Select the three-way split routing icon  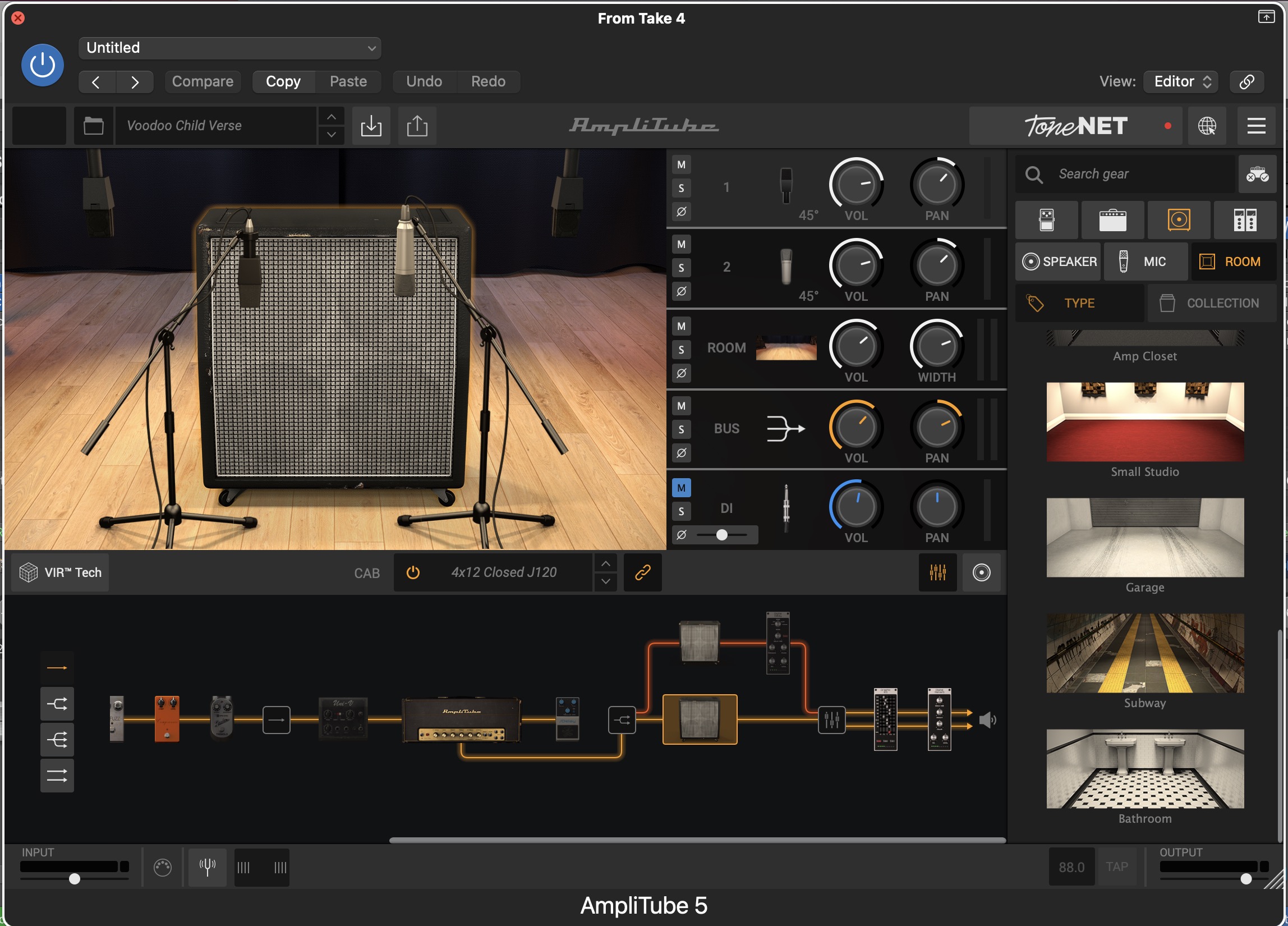(x=57, y=740)
